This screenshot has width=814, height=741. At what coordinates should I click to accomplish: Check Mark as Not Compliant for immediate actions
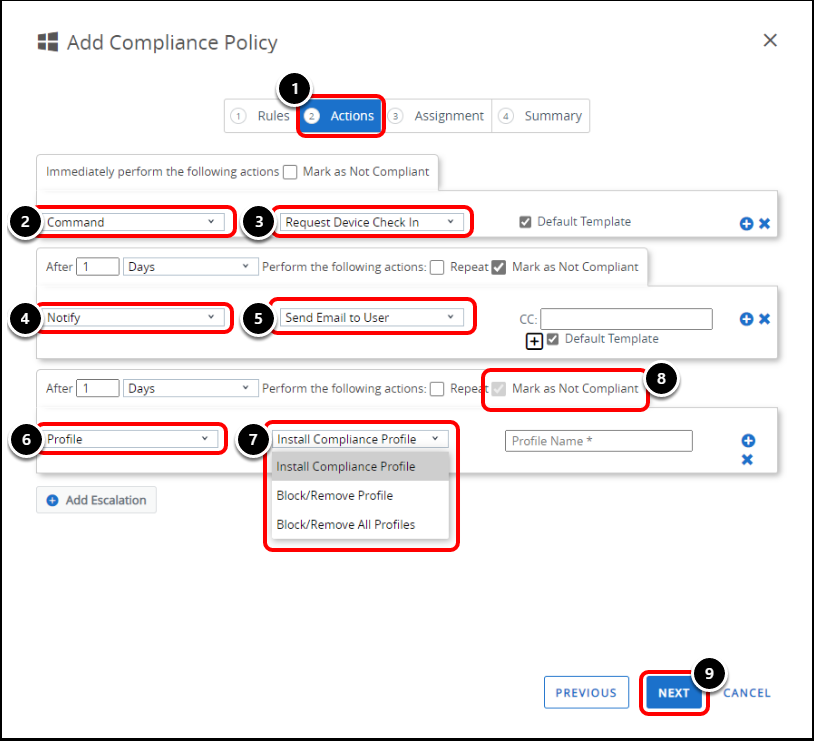[290, 172]
